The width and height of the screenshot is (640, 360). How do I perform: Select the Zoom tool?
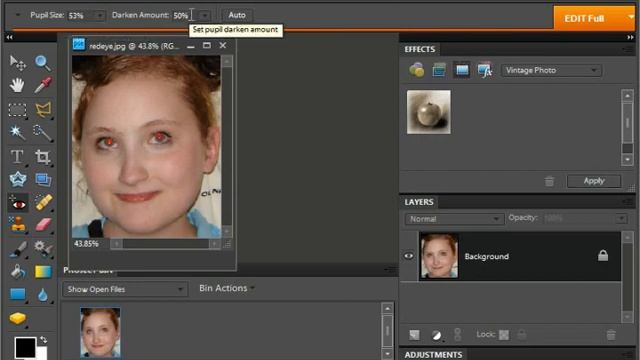42,62
